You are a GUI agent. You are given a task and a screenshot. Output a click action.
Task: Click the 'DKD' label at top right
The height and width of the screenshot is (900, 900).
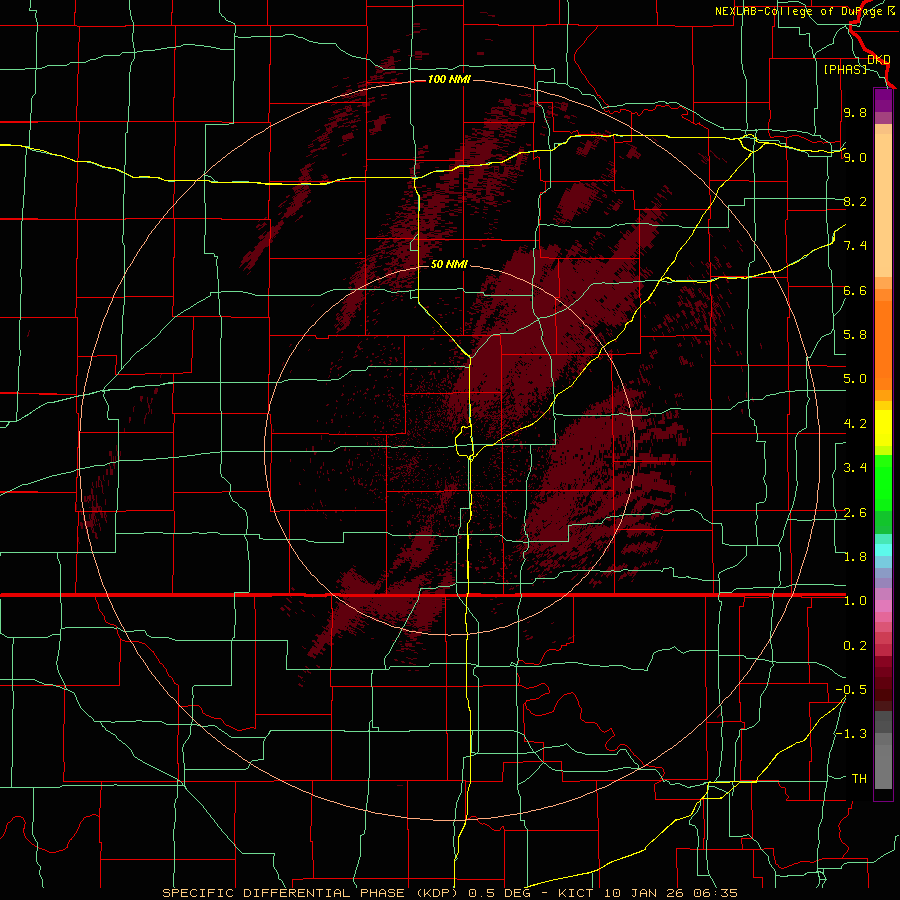[879, 59]
